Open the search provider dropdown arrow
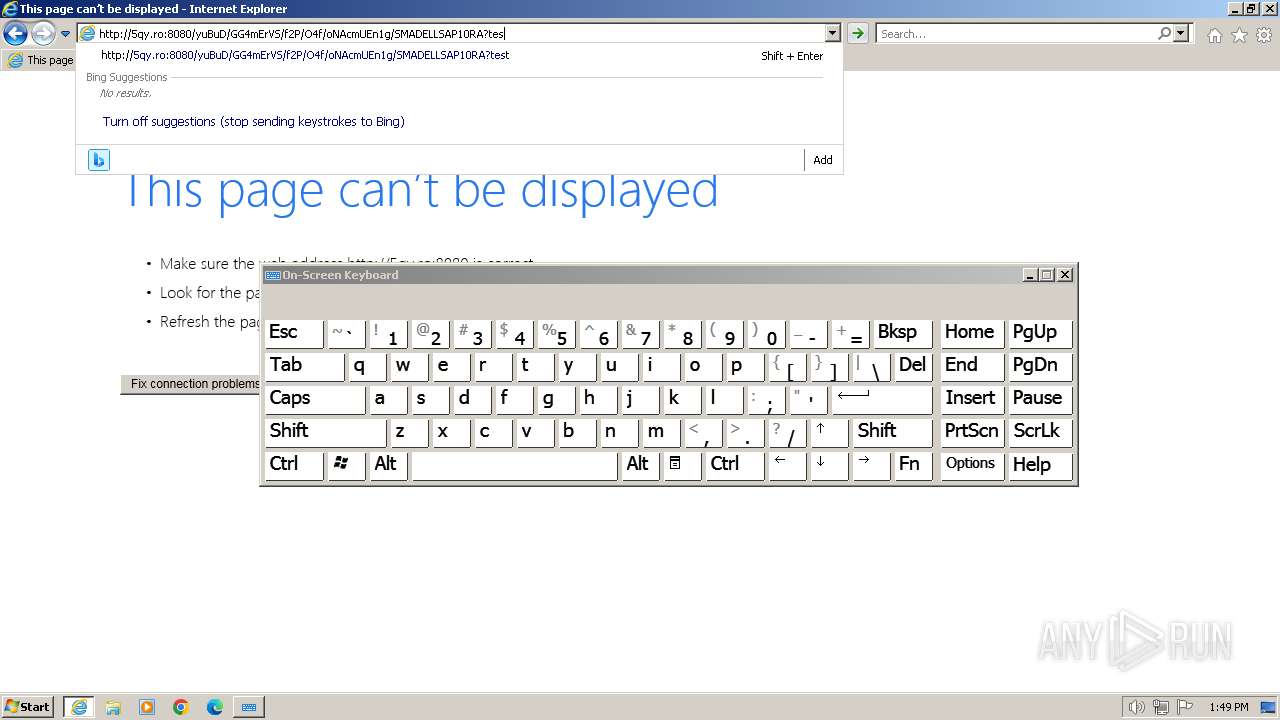Viewport: 1280px width, 720px height. click(1181, 34)
